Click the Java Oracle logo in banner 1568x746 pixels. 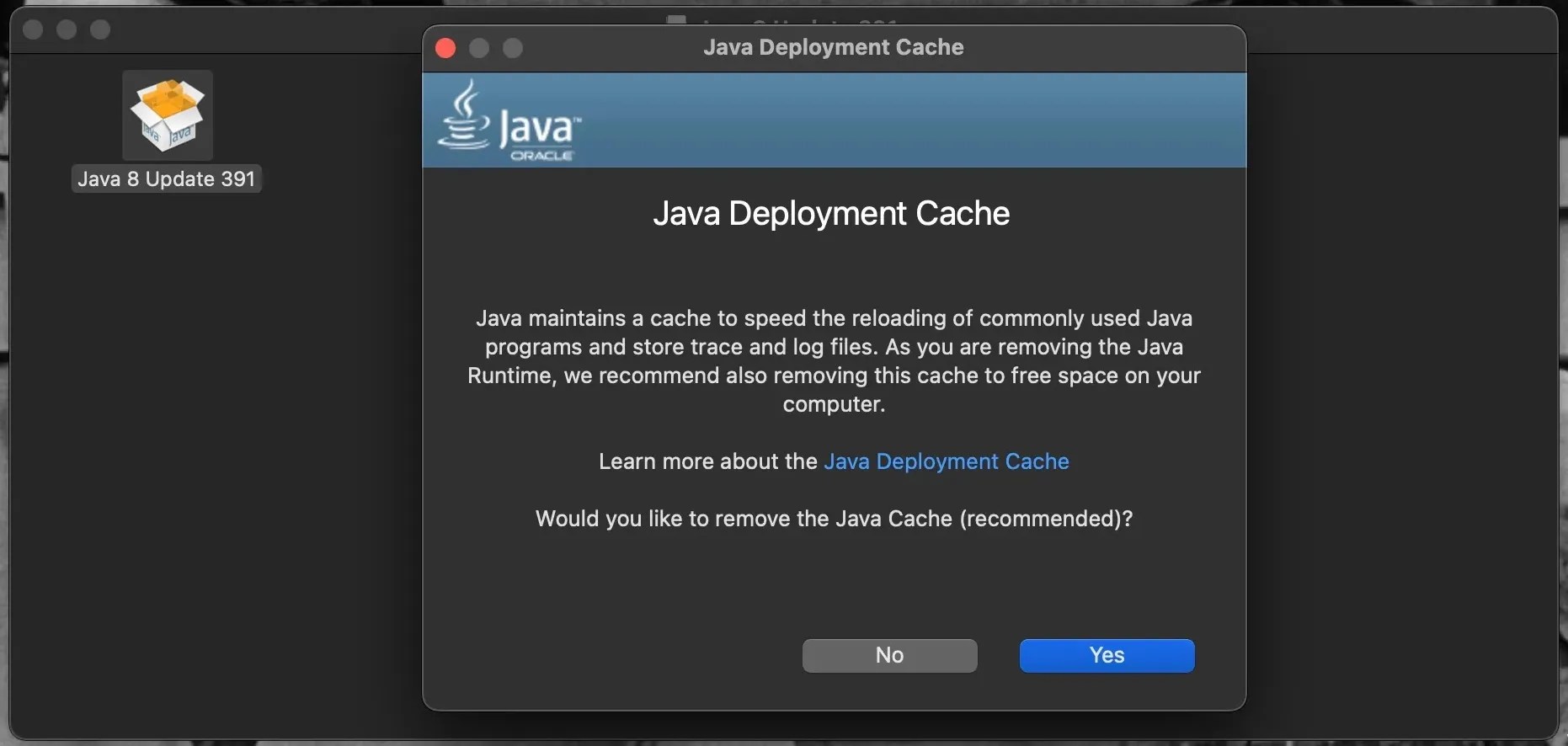[509, 120]
